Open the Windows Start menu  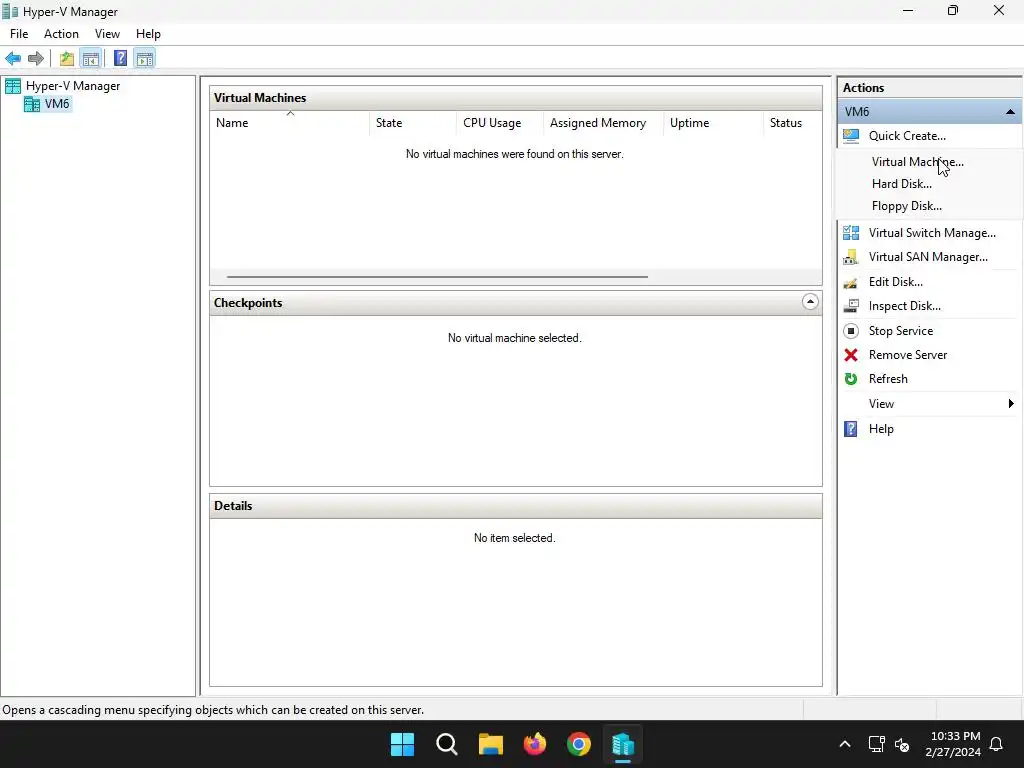point(402,744)
